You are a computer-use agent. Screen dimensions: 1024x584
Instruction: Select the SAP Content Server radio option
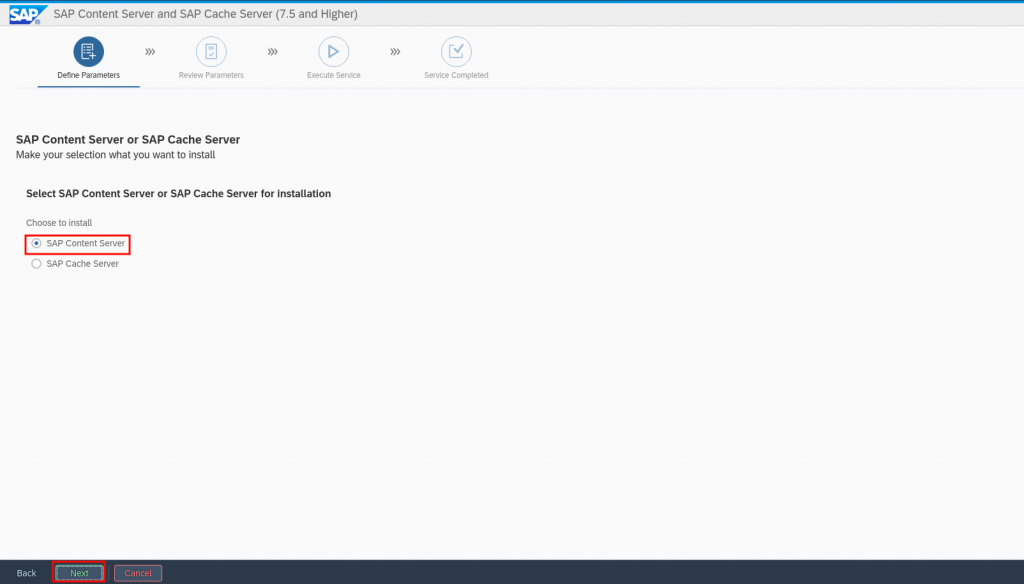[x=37, y=243]
